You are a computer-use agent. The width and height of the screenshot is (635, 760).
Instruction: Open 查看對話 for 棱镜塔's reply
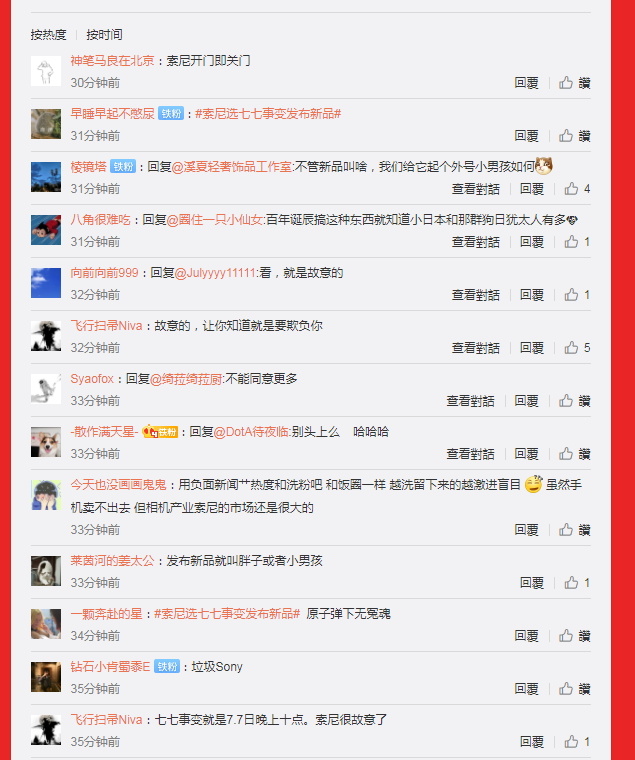tap(476, 189)
